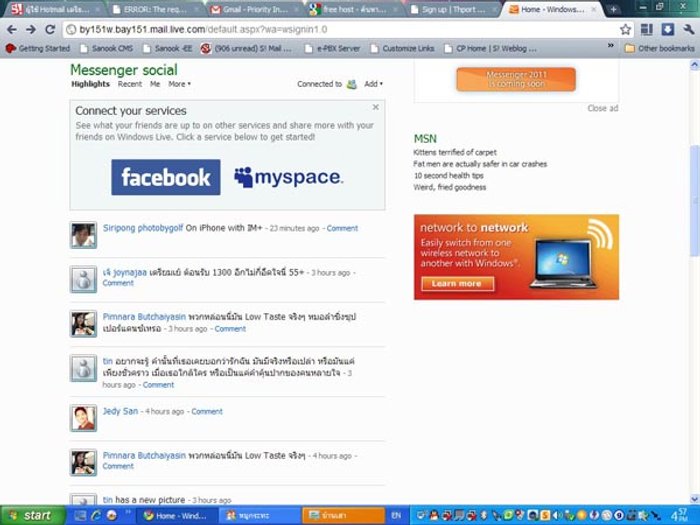
Task: Open the Windows Start menu
Action: (33, 516)
